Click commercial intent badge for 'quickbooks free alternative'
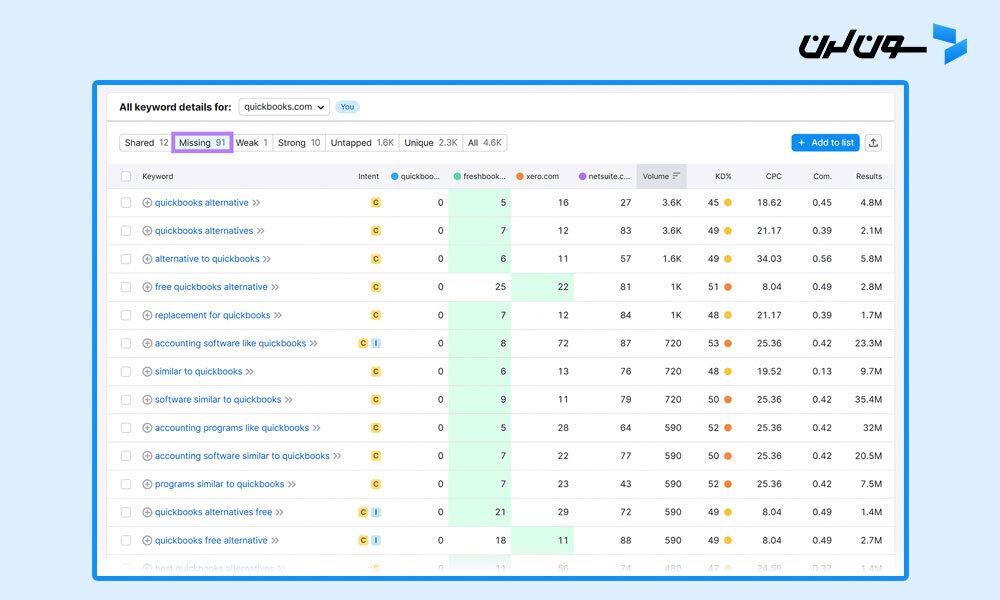 (x=363, y=540)
